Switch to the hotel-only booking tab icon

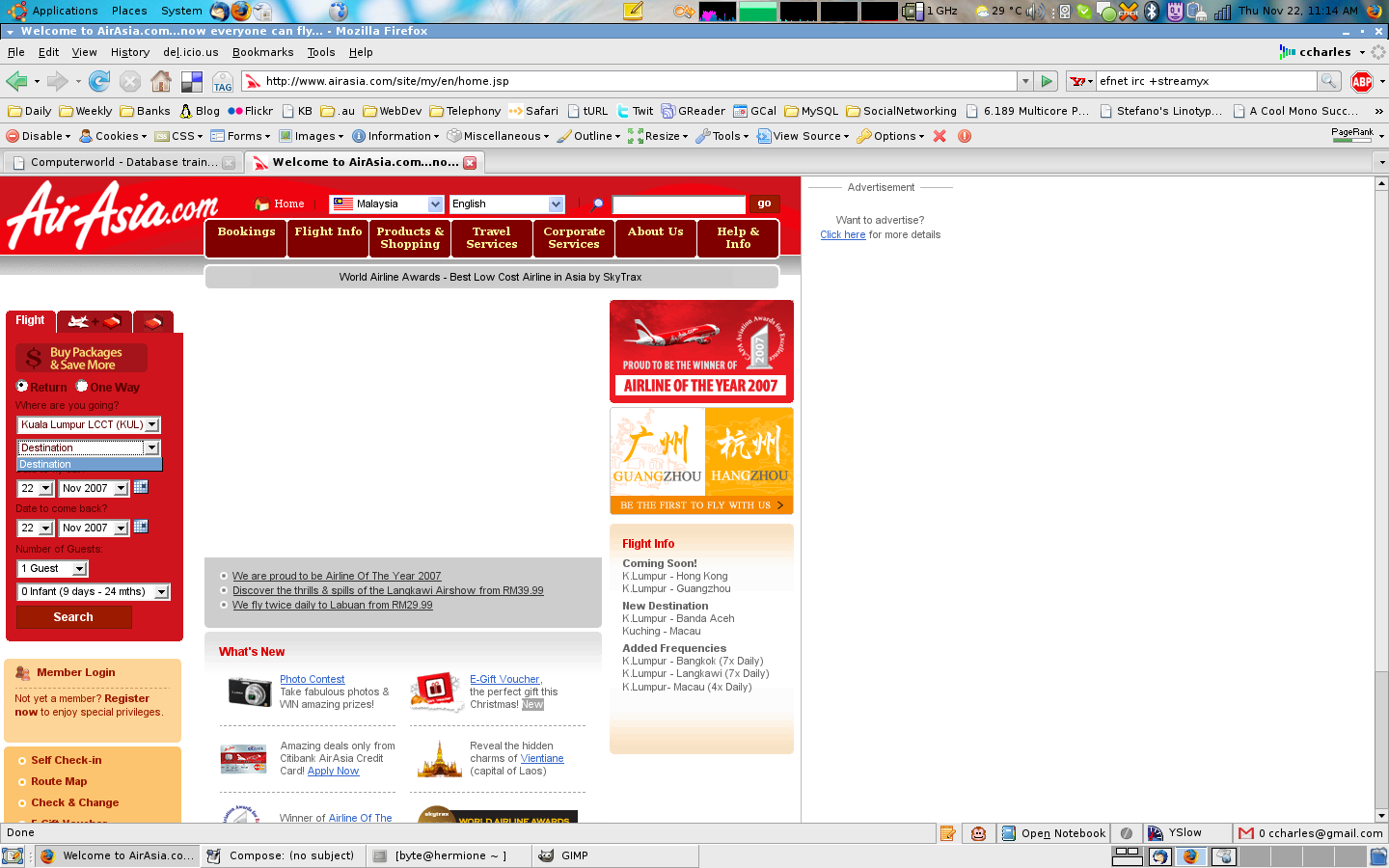coord(153,322)
